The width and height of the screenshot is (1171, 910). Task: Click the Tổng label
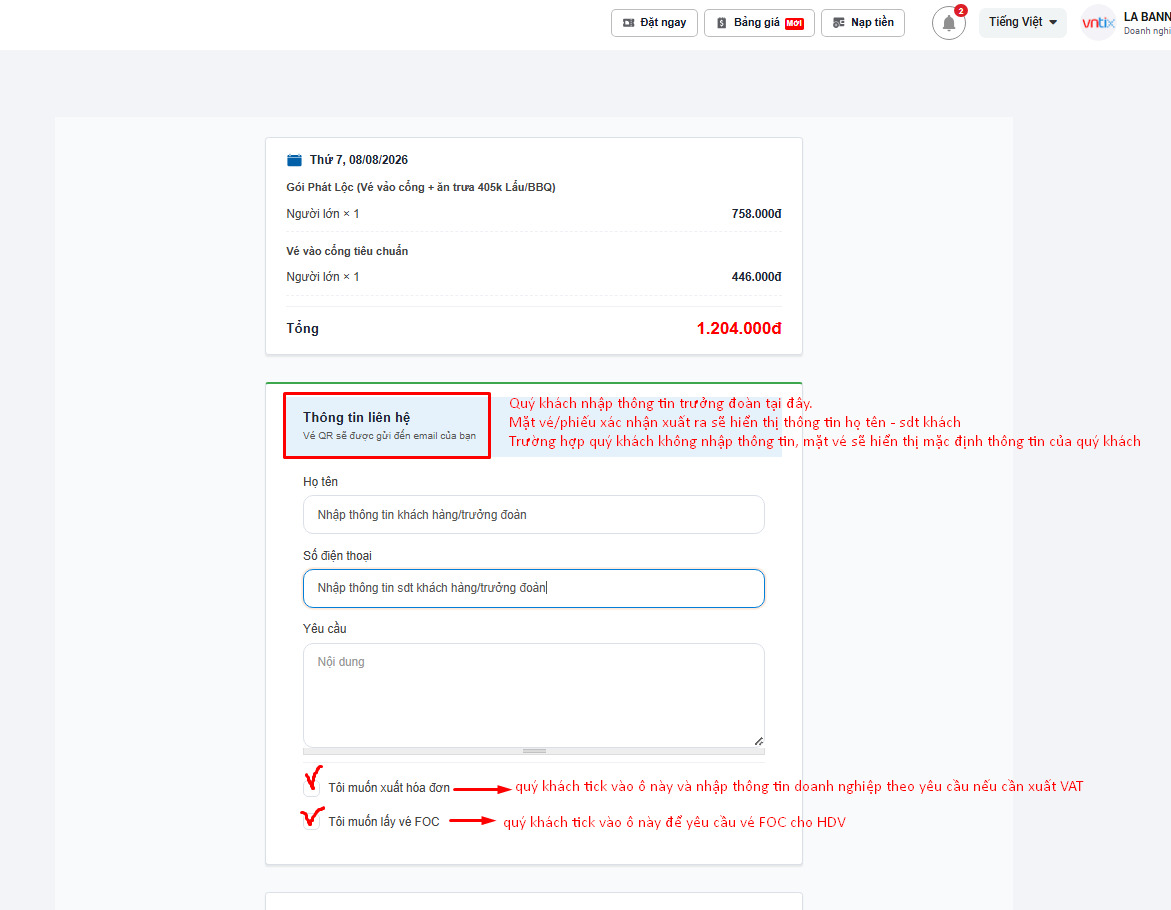[302, 328]
